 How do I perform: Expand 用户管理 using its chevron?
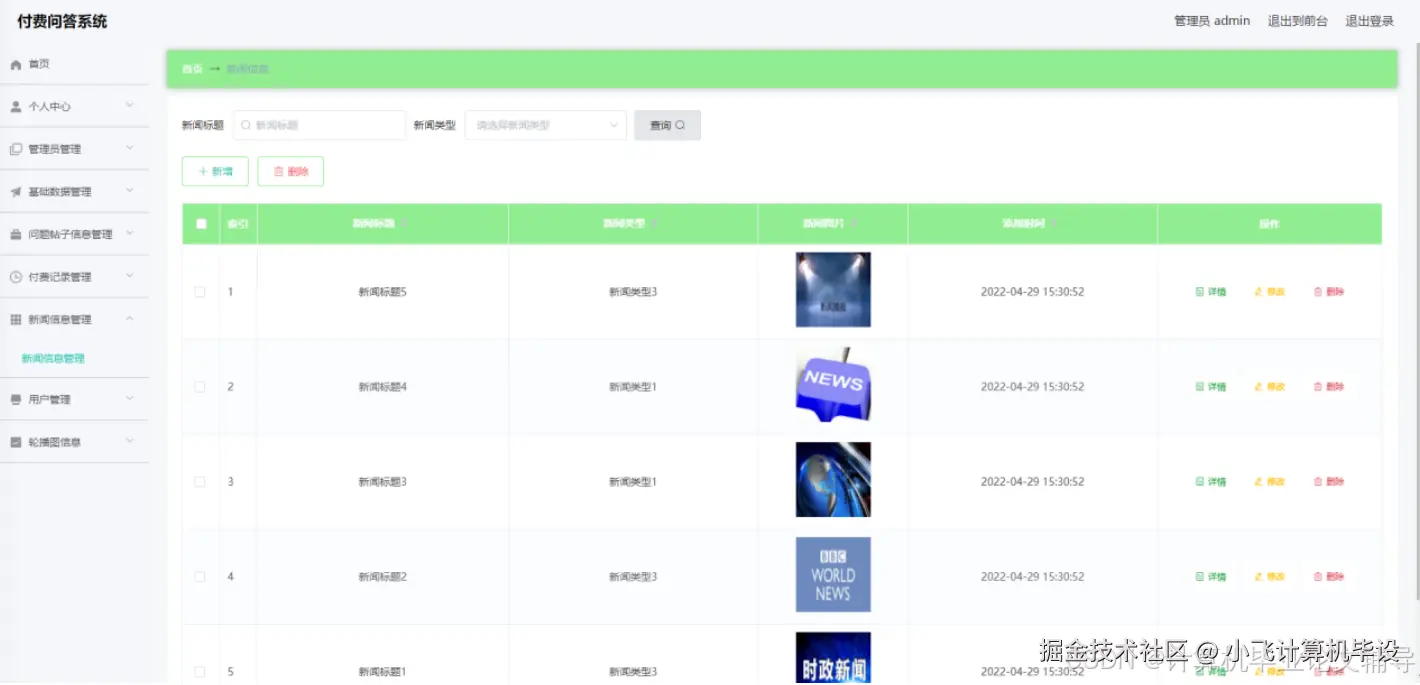(x=130, y=398)
